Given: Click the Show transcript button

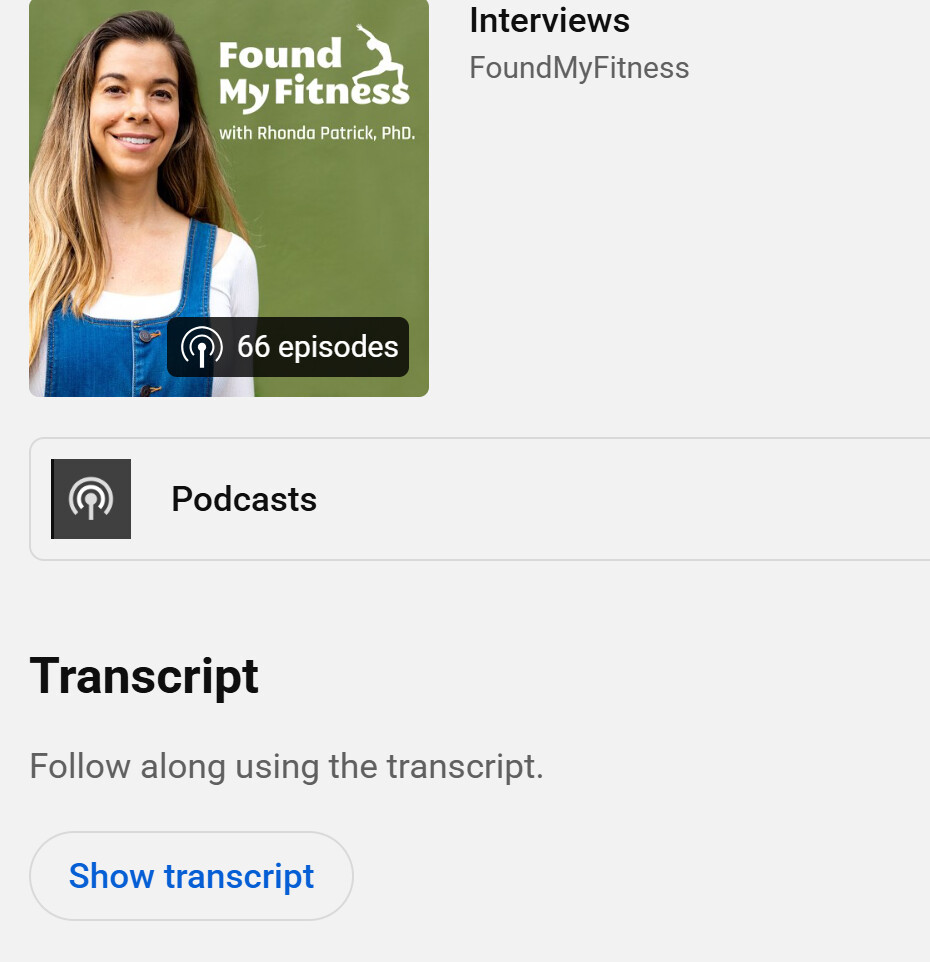Looking at the screenshot, I should click(191, 875).
